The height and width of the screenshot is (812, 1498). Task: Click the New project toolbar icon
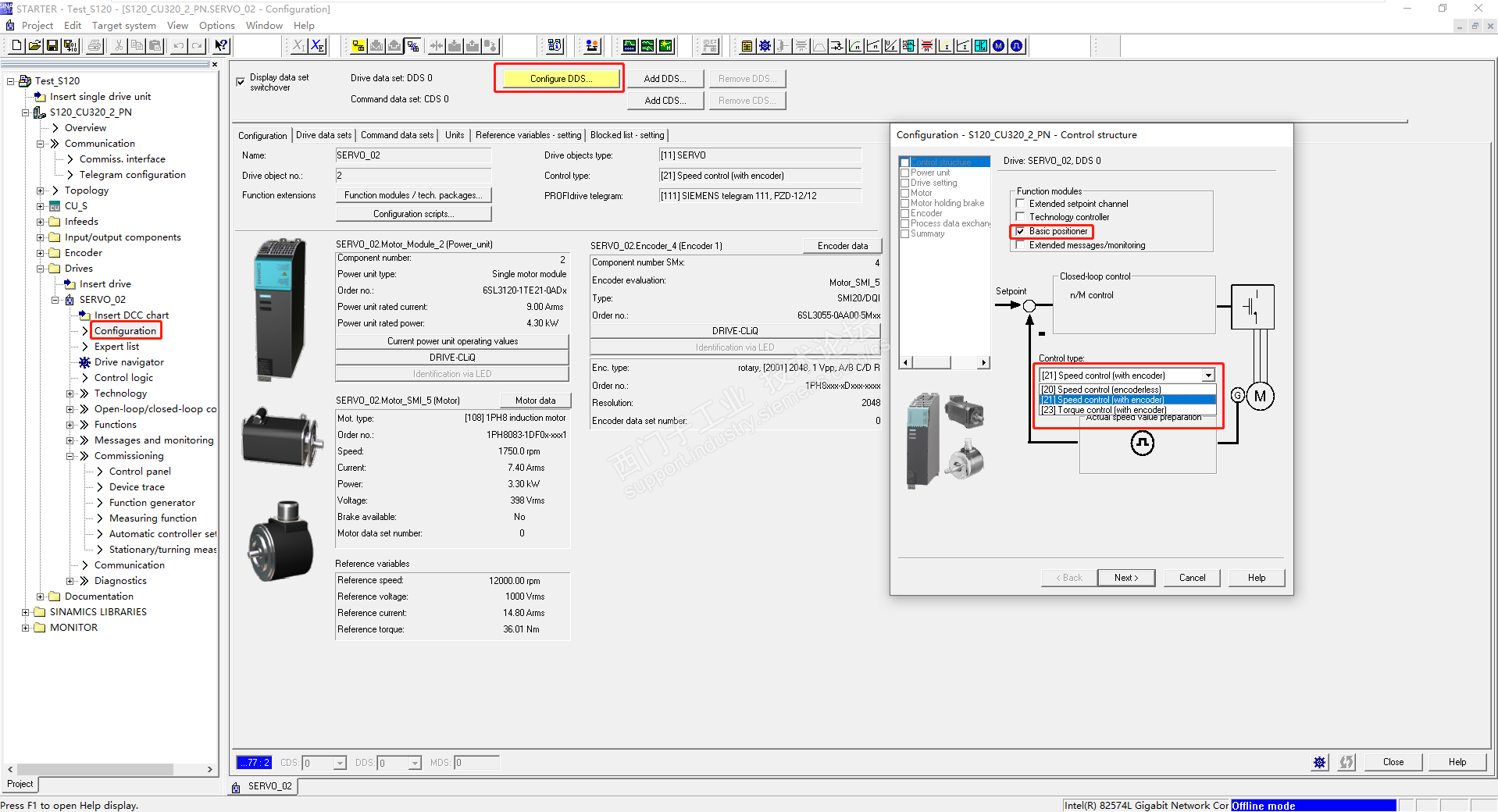(x=16, y=46)
